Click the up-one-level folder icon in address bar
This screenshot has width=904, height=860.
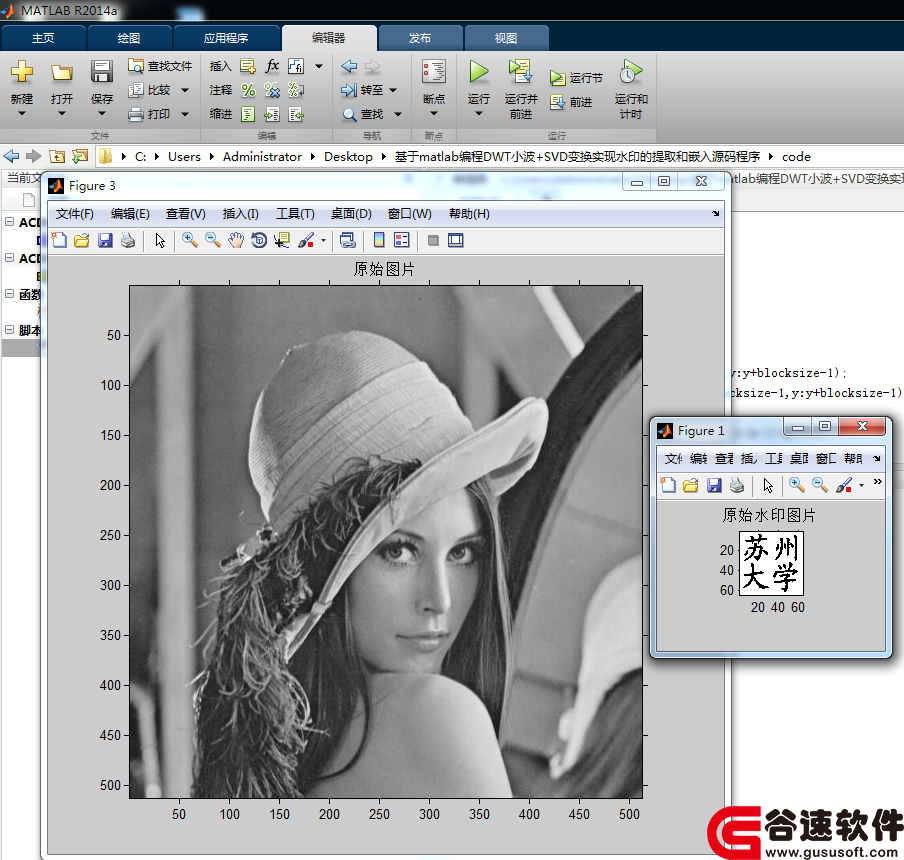[56, 156]
